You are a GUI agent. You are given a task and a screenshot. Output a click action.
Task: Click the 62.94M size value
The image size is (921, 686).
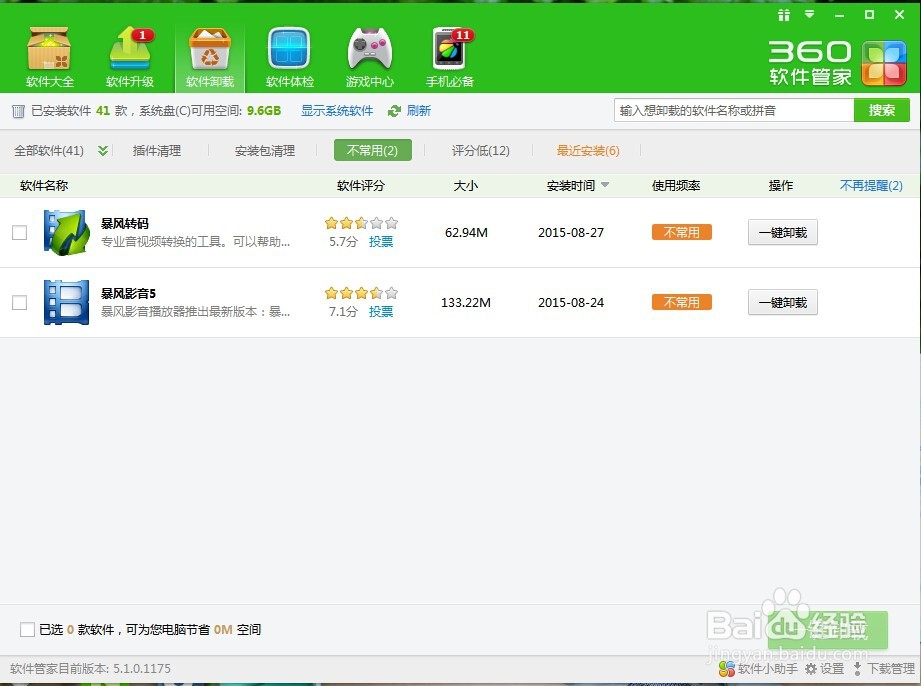(x=466, y=233)
